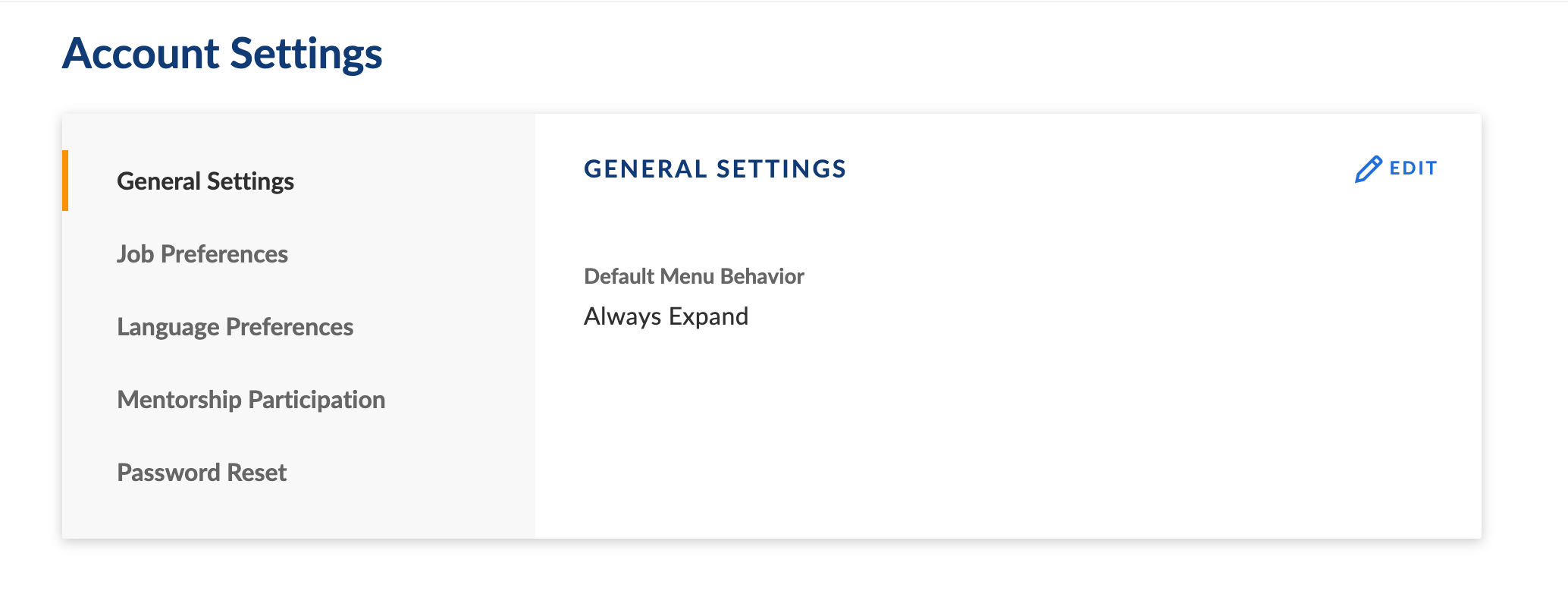
Task: Open the Password Reset page
Action: (202, 473)
